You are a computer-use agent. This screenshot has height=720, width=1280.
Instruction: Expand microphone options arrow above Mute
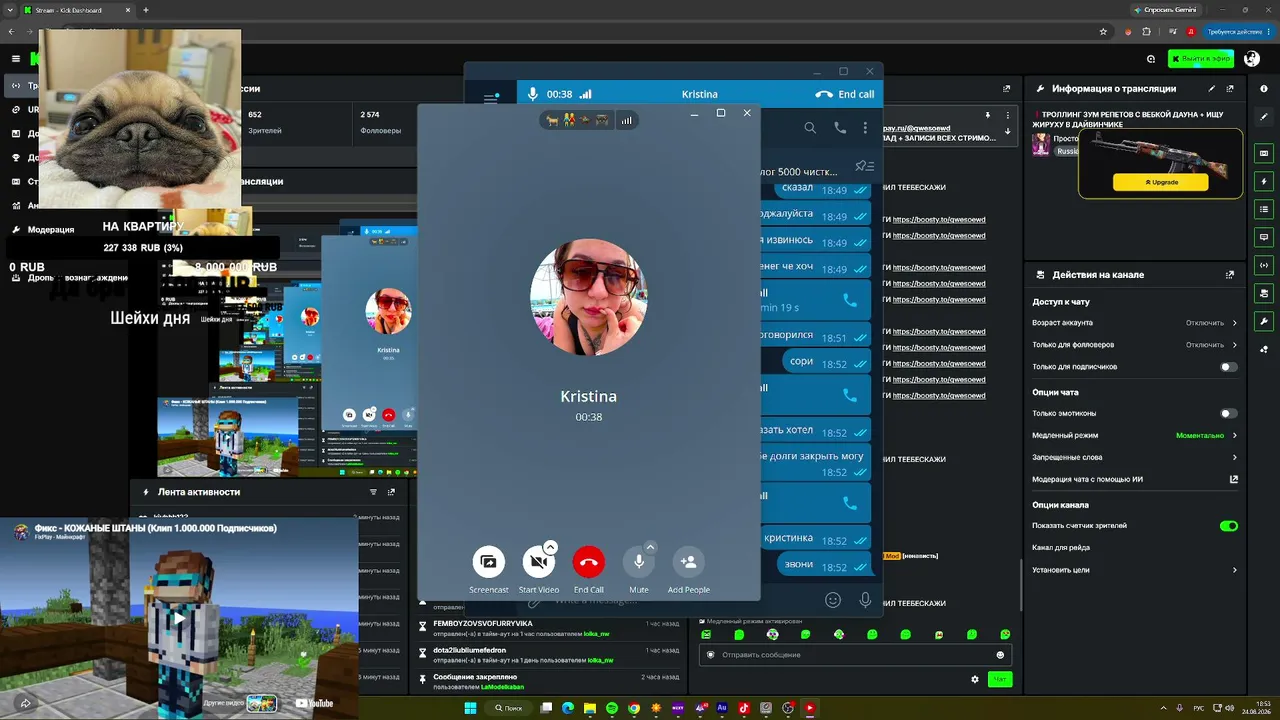coord(650,547)
